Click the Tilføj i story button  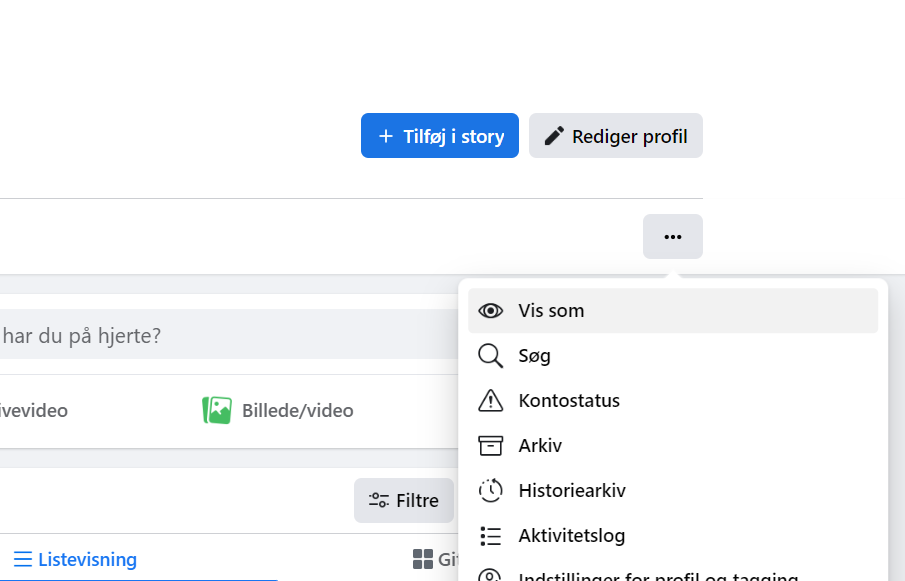[x=439, y=135]
